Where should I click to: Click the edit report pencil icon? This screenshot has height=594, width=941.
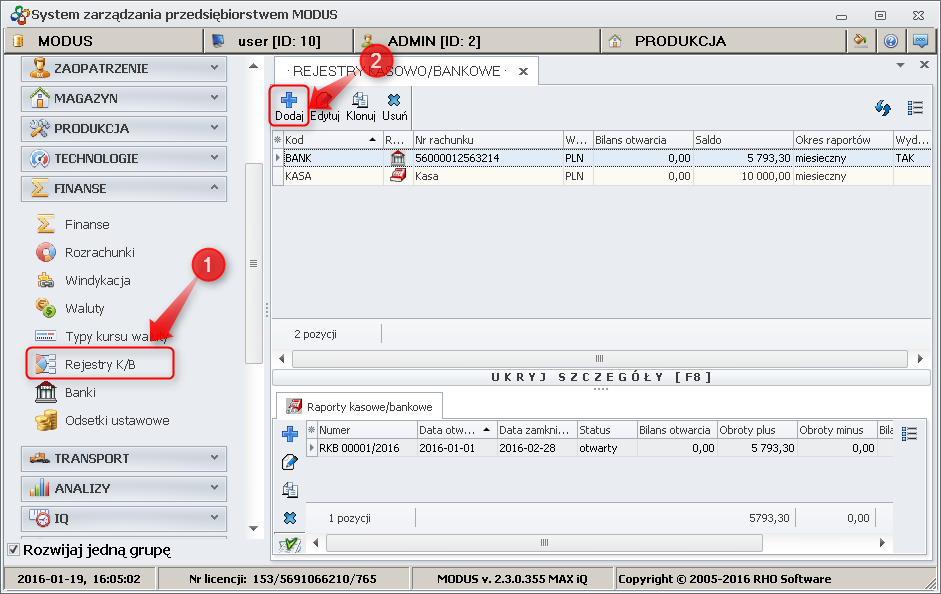290,462
